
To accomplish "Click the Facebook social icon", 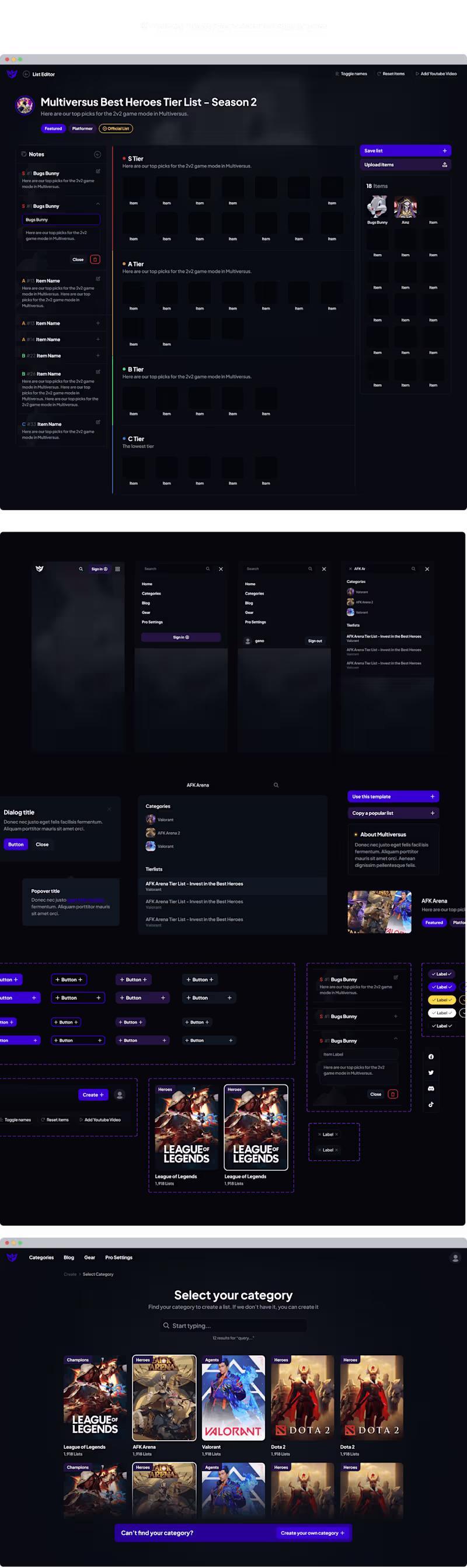I will (x=431, y=1057).
